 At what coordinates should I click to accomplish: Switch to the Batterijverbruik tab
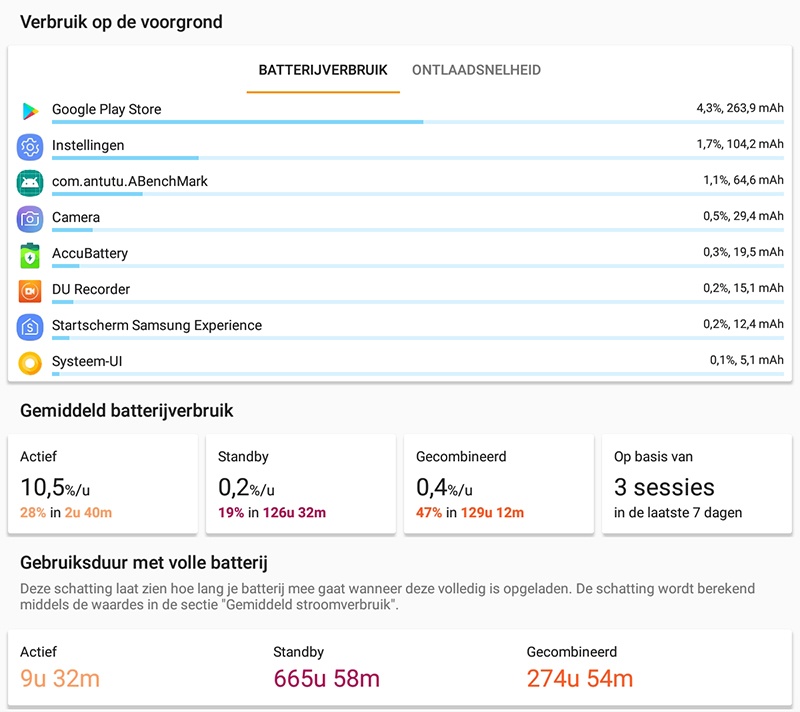[x=323, y=71]
